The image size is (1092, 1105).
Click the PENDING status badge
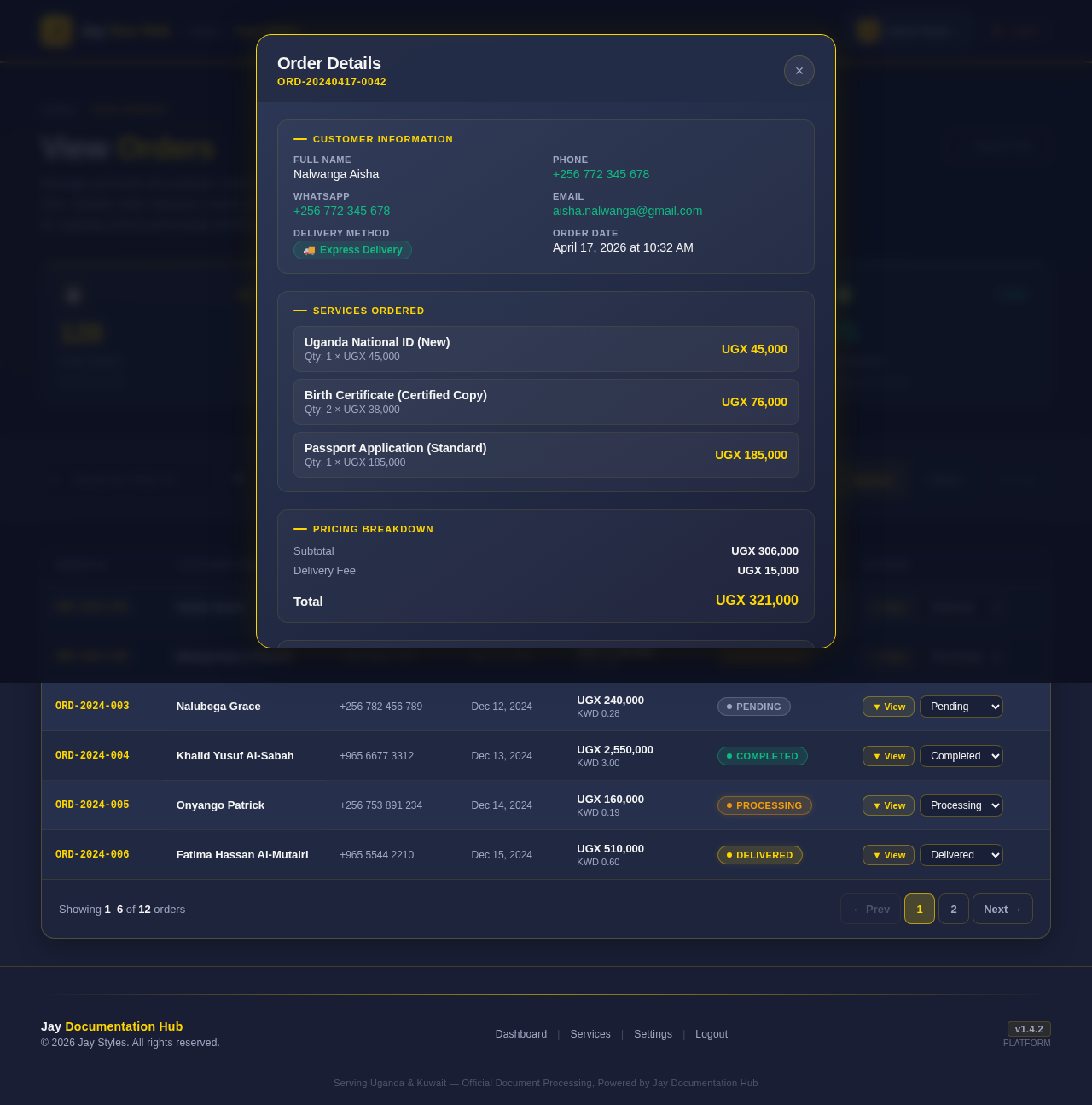click(x=754, y=707)
